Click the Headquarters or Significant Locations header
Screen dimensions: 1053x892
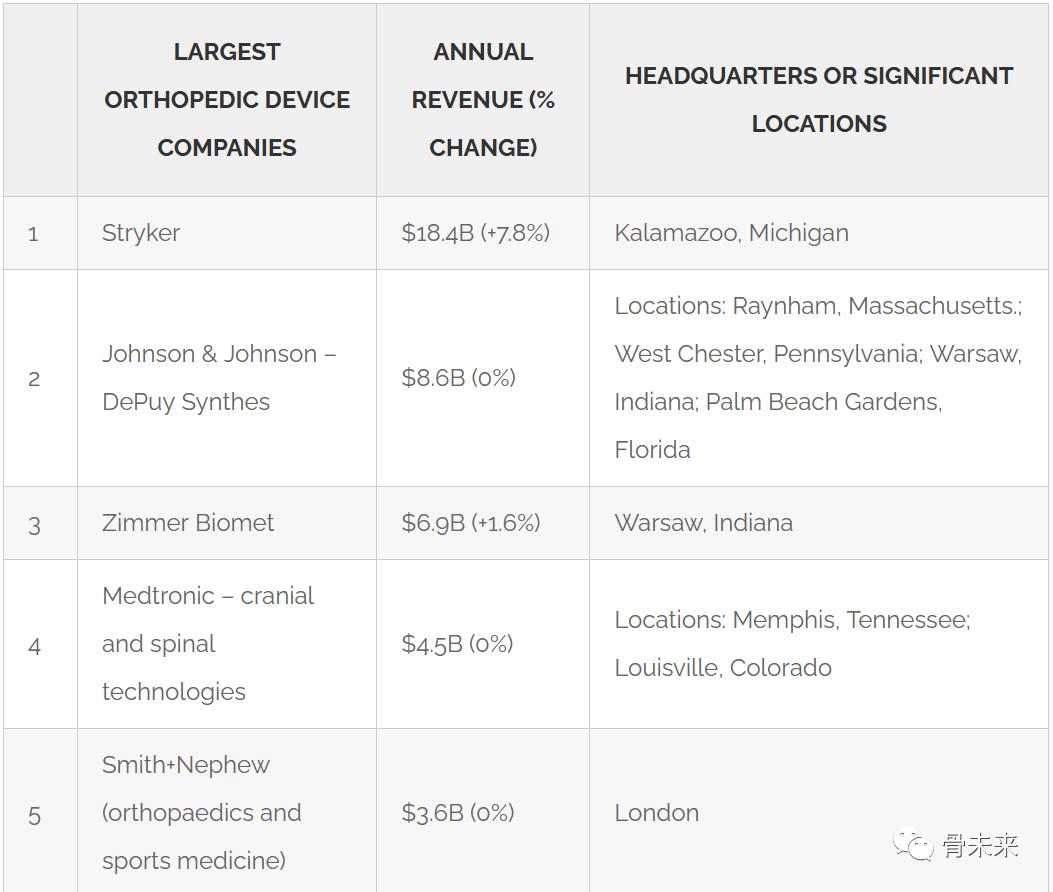[x=819, y=100]
